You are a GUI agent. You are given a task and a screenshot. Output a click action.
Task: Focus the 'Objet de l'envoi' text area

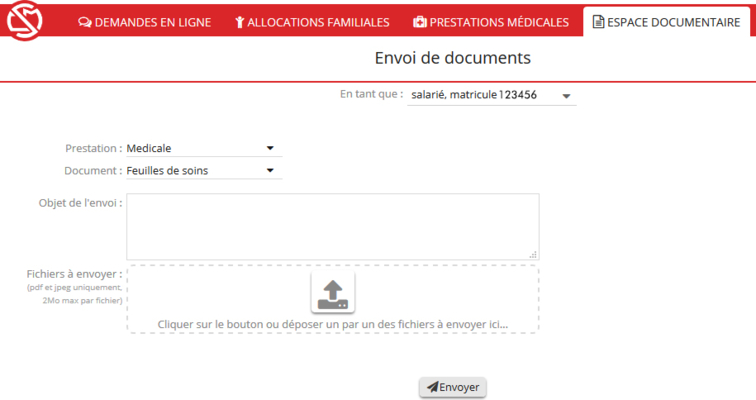[332, 226]
